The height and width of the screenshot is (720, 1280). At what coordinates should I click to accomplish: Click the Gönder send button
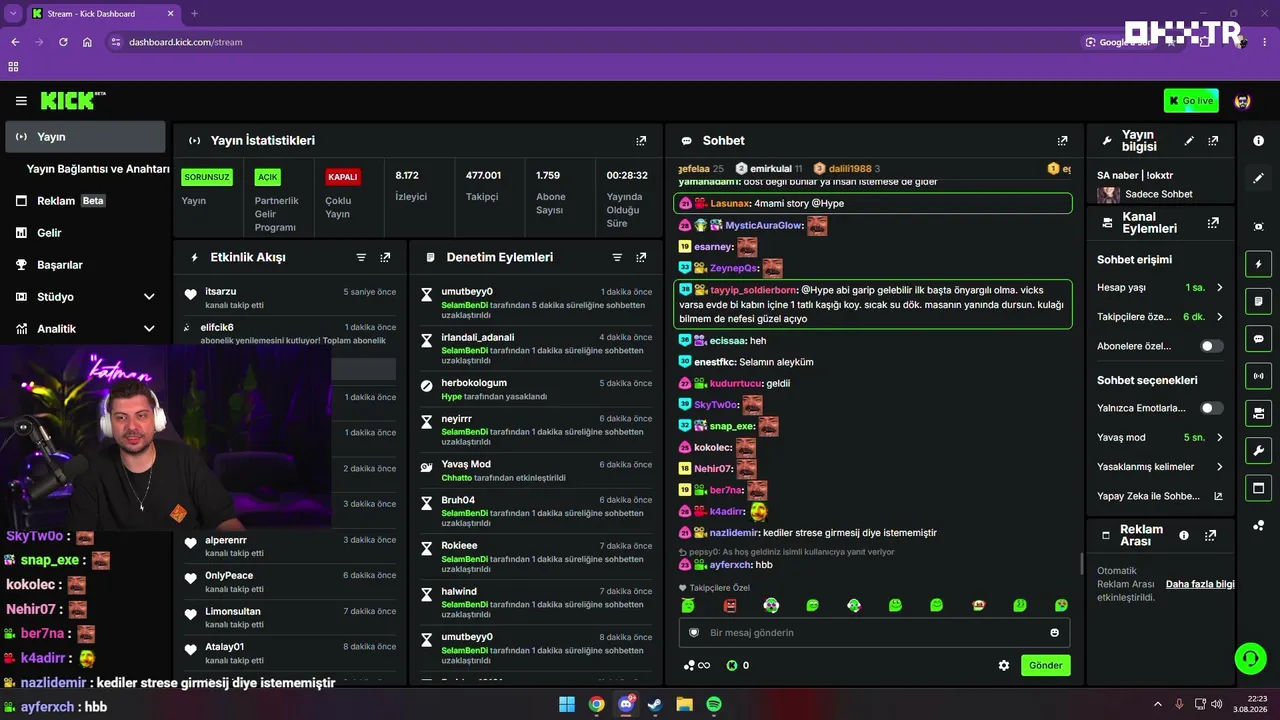click(1045, 665)
